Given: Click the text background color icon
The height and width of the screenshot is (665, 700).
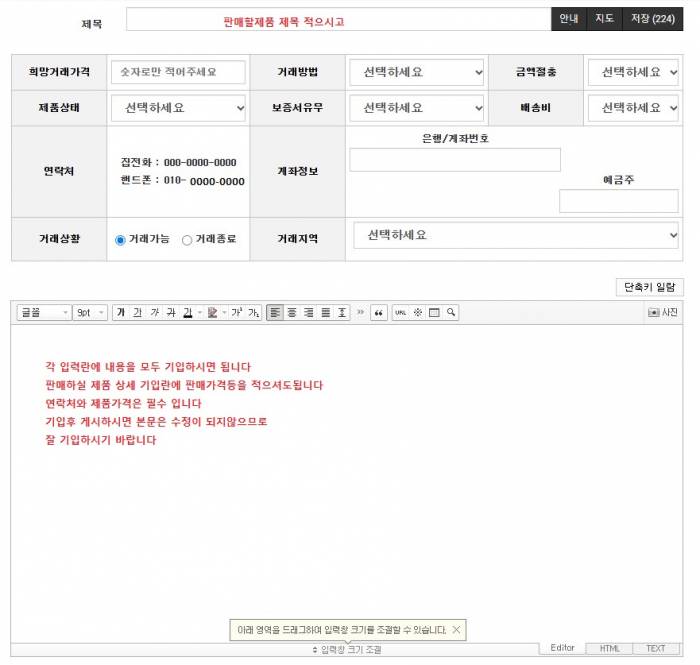Looking at the screenshot, I should [212, 312].
